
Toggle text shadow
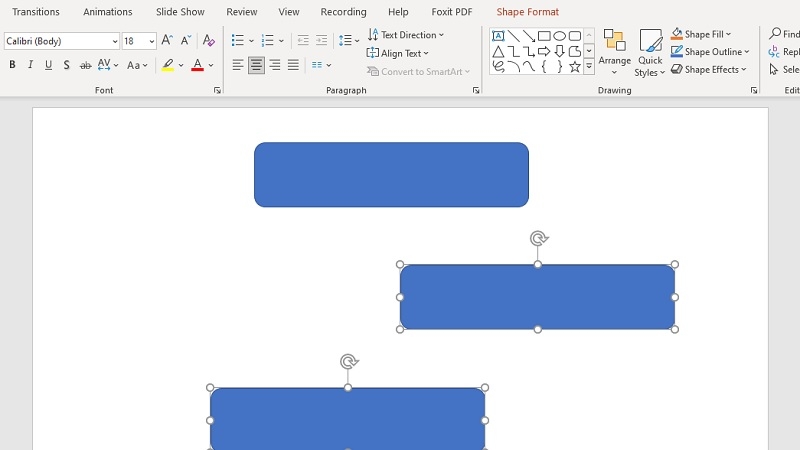(x=66, y=65)
